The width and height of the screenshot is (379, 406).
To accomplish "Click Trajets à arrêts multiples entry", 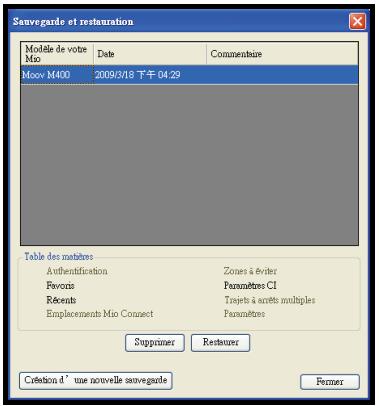I will (270, 300).
